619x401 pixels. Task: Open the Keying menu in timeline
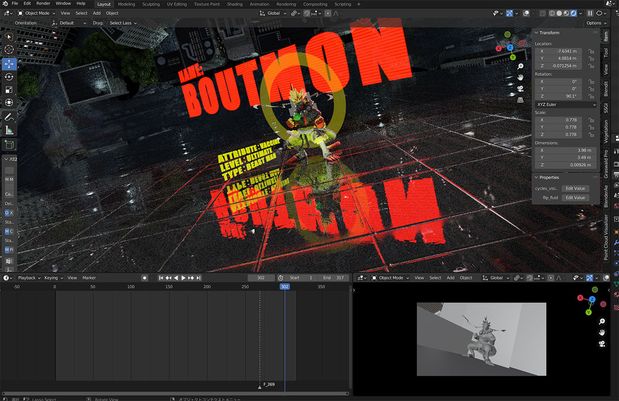pyautogui.click(x=53, y=278)
